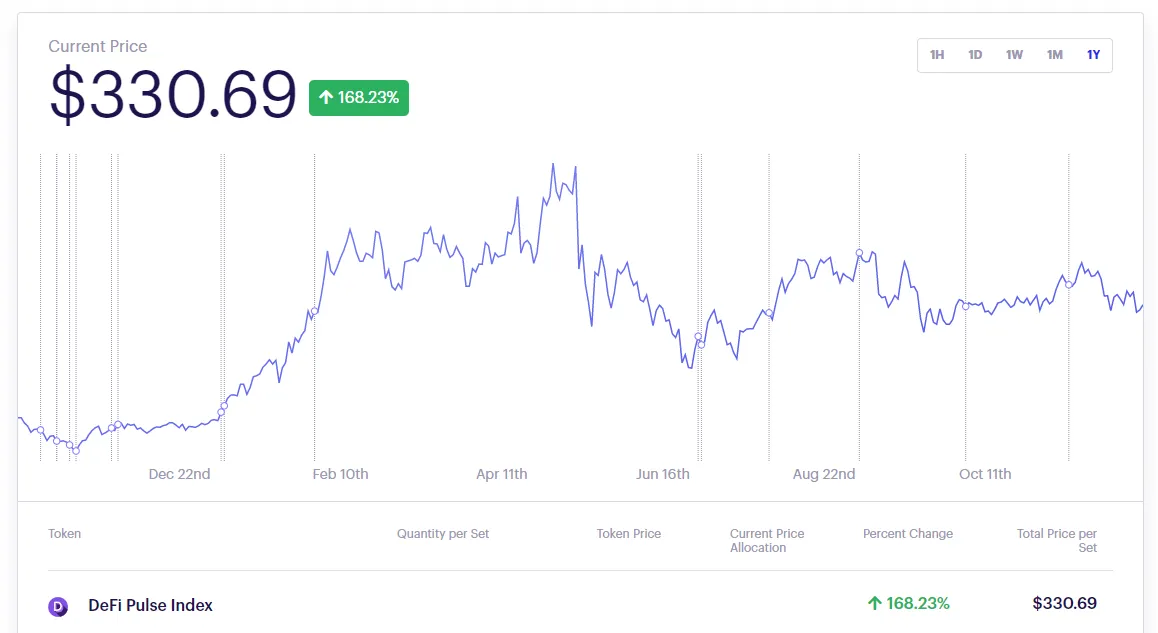This screenshot has width=1158, height=633.
Task: Show the 1W chart view
Action: pyautogui.click(x=1014, y=55)
